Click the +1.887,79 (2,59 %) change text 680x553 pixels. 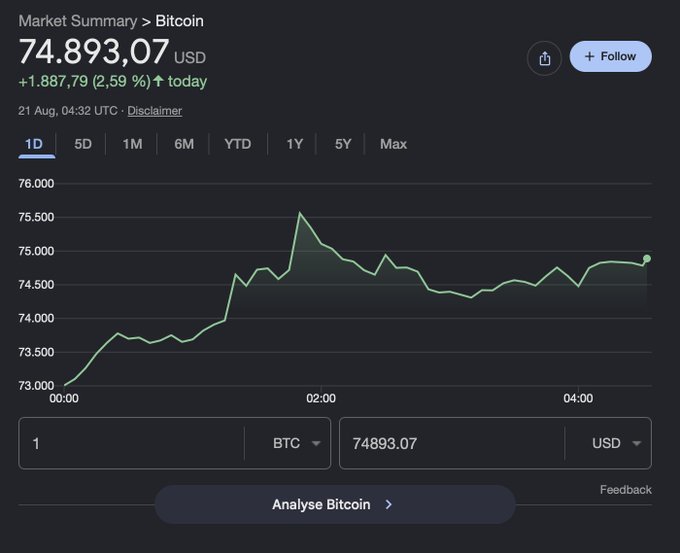[85, 81]
